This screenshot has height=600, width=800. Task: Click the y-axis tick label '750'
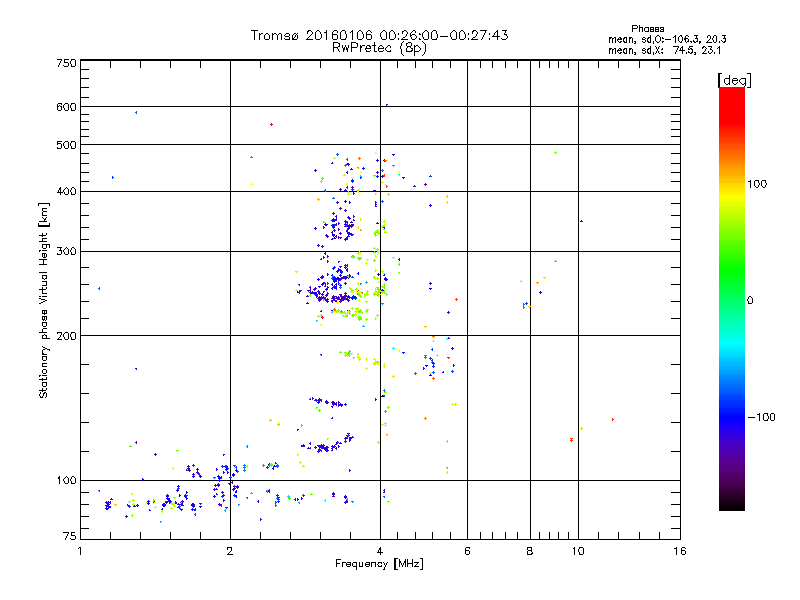[x=66, y=63]
